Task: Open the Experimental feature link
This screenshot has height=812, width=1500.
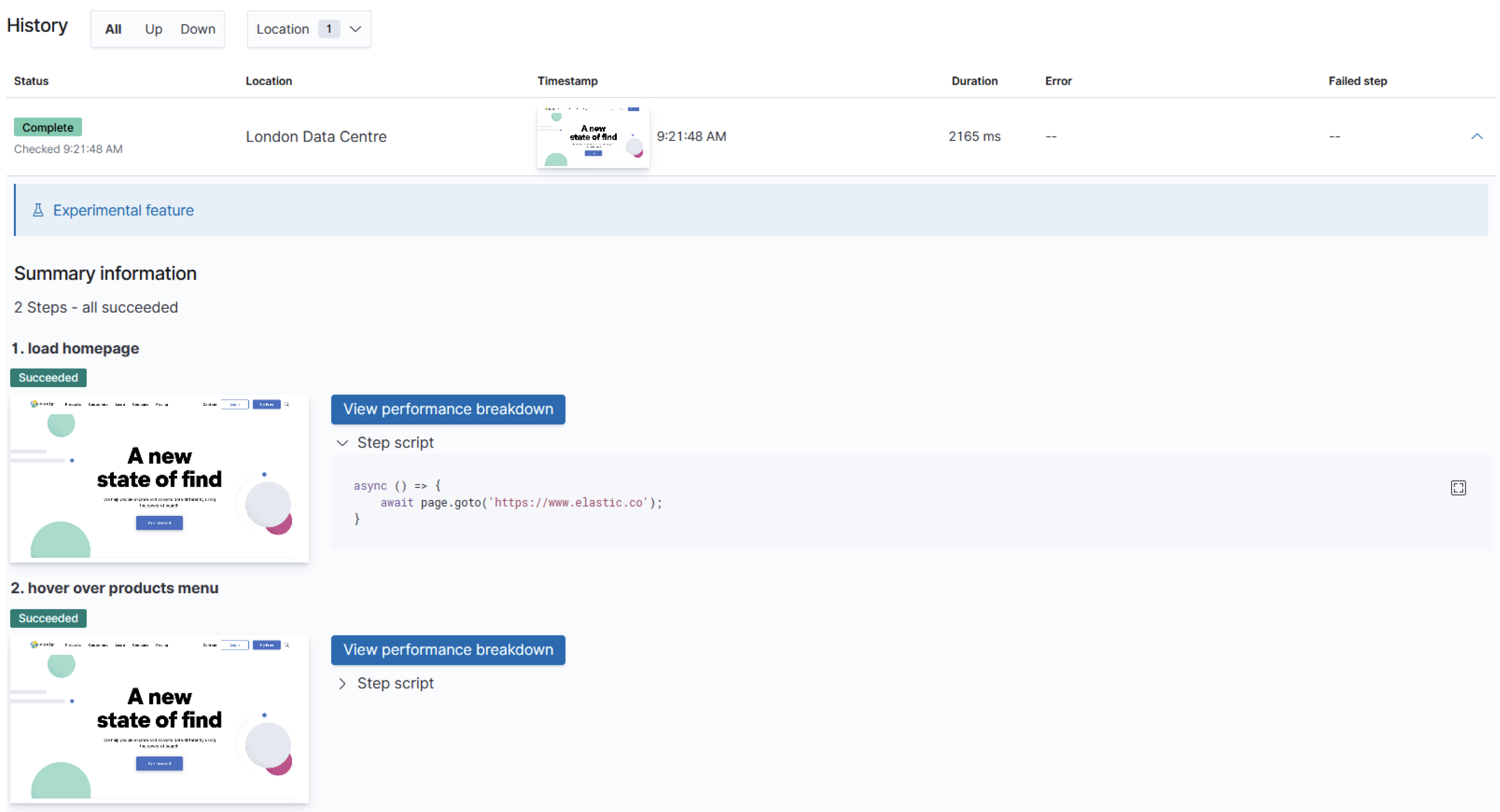Action: coord(123,210)
